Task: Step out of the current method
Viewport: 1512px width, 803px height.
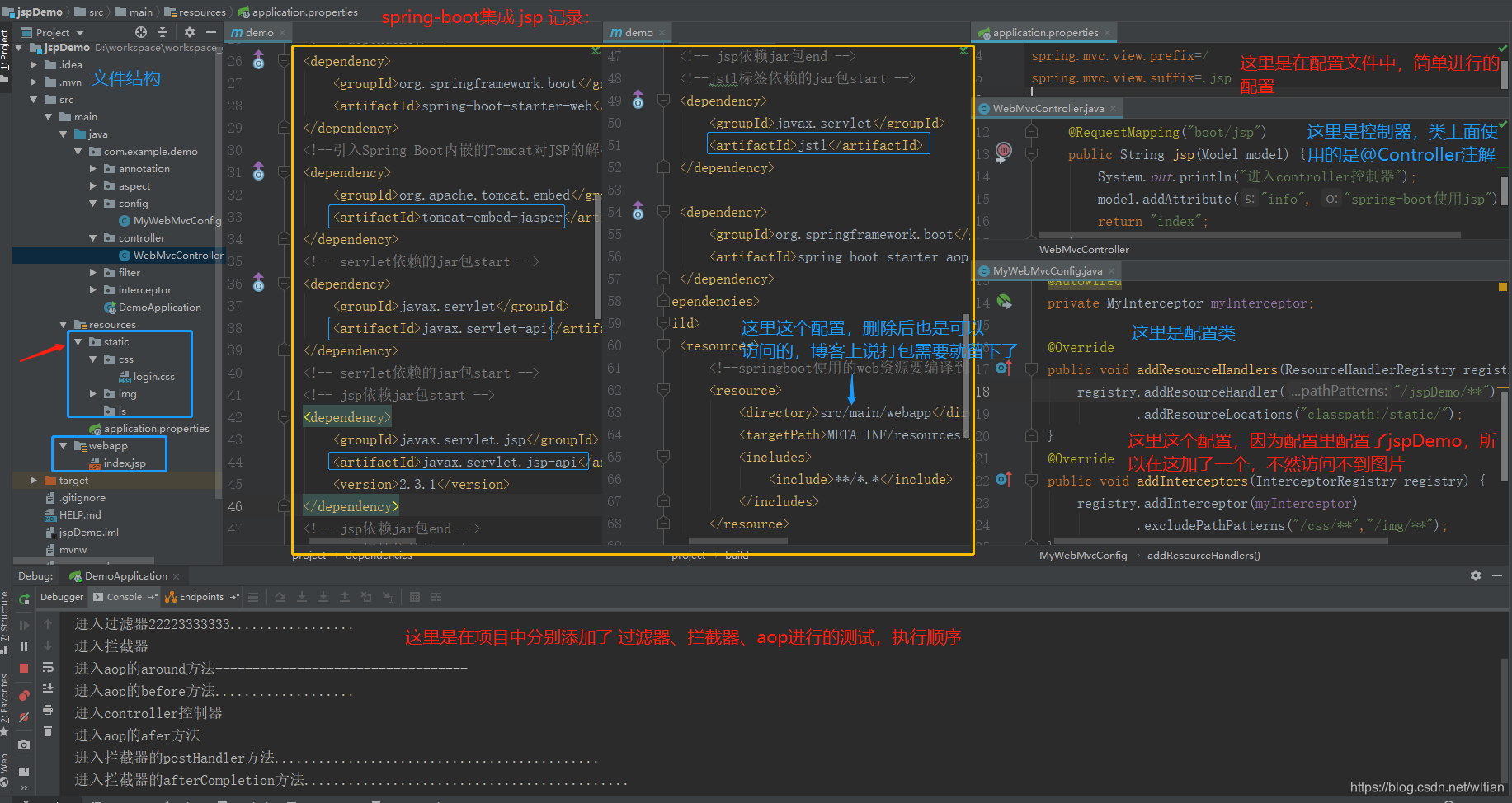Action: (345, 597)
